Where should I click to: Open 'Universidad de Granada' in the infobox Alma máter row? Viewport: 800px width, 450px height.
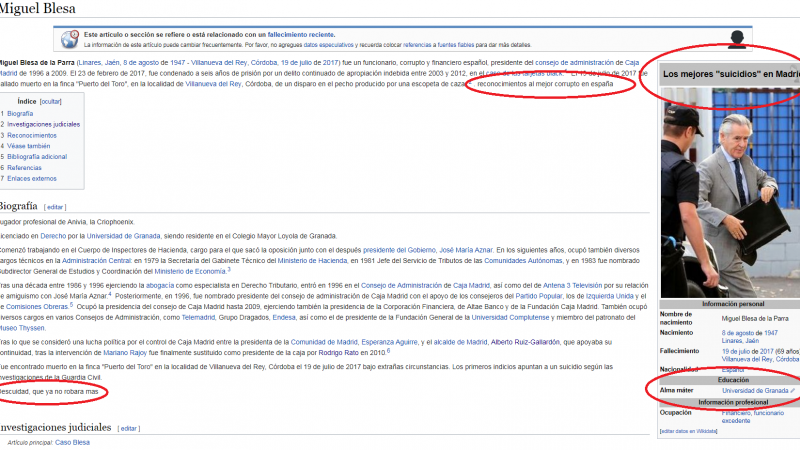pyautogui.click(x=755, y=391)
